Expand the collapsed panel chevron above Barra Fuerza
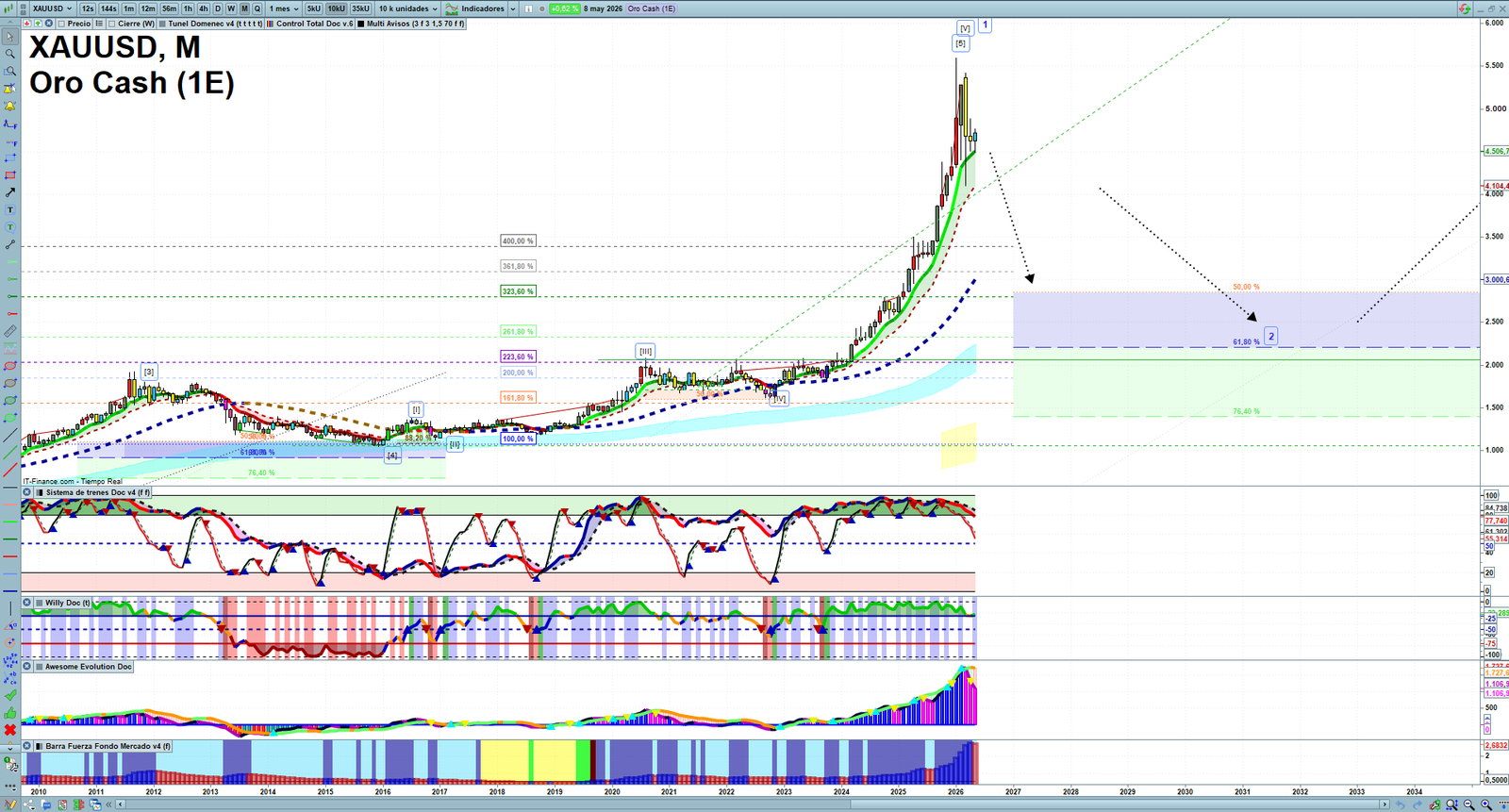The height and width of the screenshot is (812, 1509). pyautogui.click(x=10, y=748)
